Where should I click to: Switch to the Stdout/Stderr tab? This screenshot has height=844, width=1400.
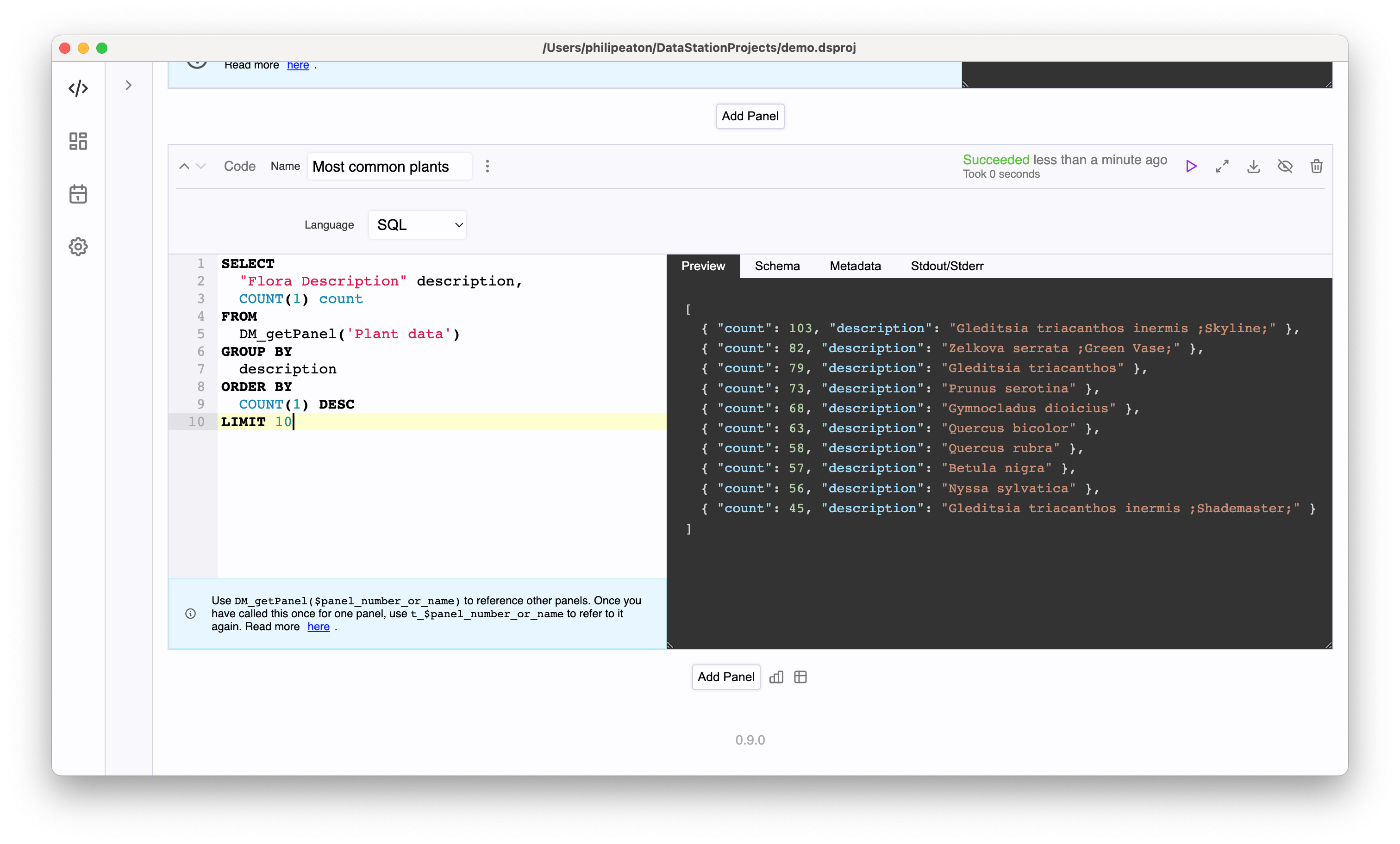(947, 266)
